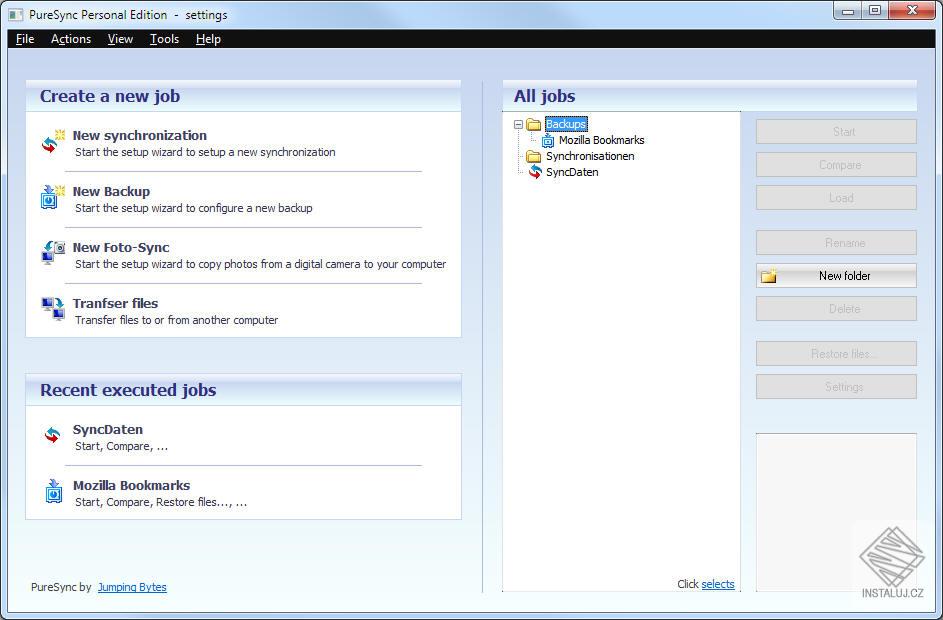Click the New synchronization arrows icon
The width and height of the screenshot is (943, 620).
click(x=53, y=142)
